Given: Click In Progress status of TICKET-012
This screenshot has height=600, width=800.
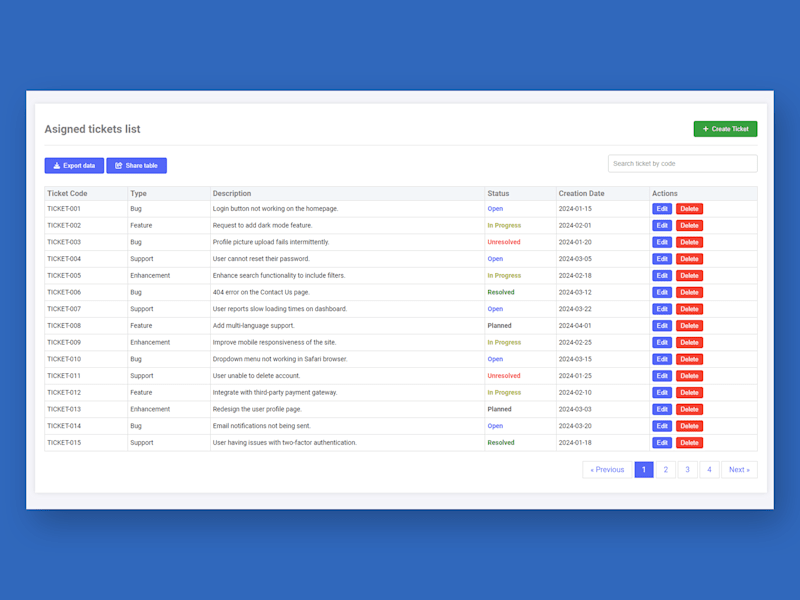Looking at the screenshot, I should [x=504, y=393].
